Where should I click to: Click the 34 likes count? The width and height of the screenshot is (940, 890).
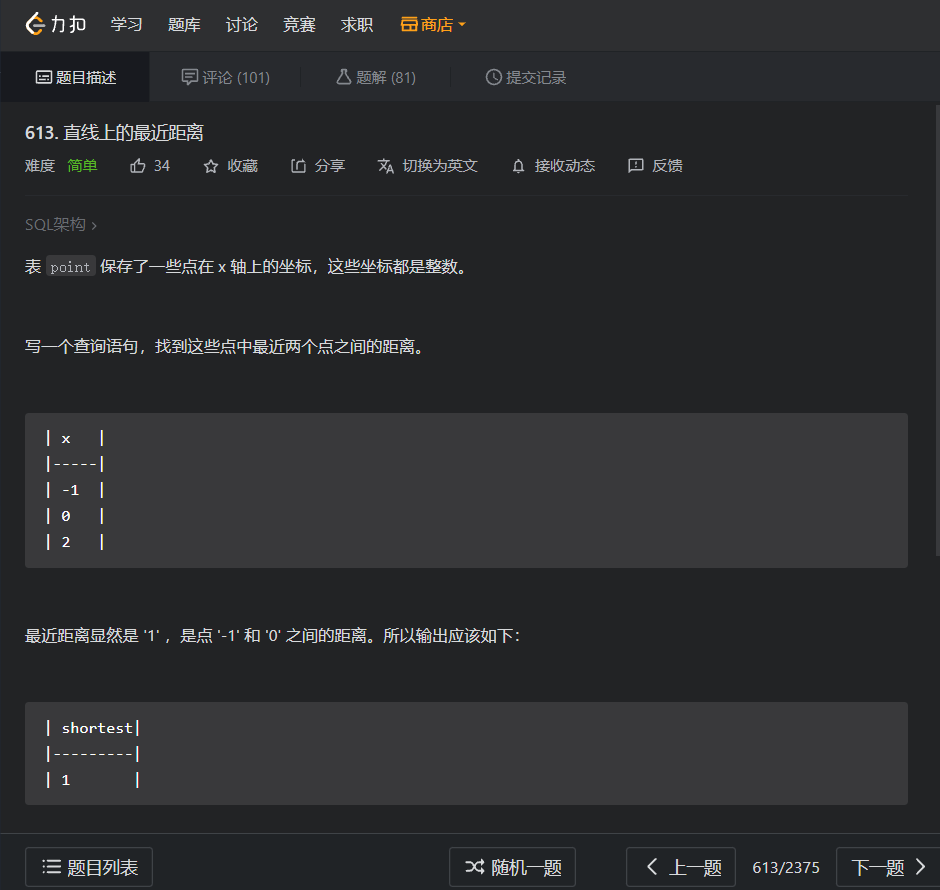pos(162,166)
